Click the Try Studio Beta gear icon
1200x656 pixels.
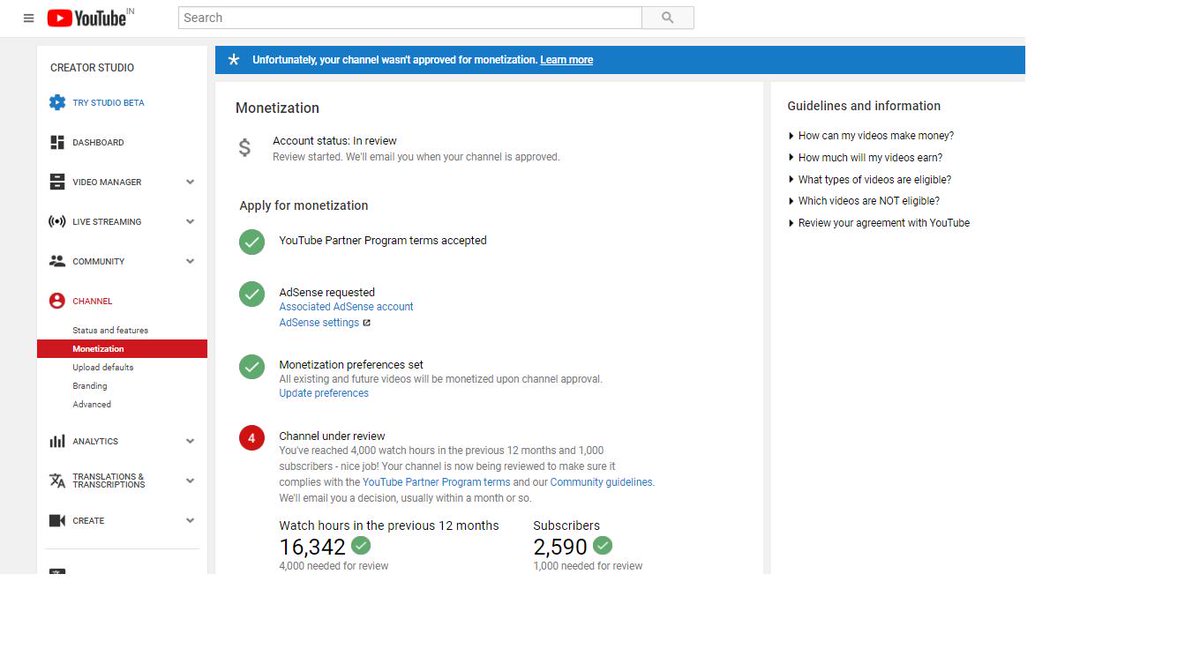click(57, 103)
